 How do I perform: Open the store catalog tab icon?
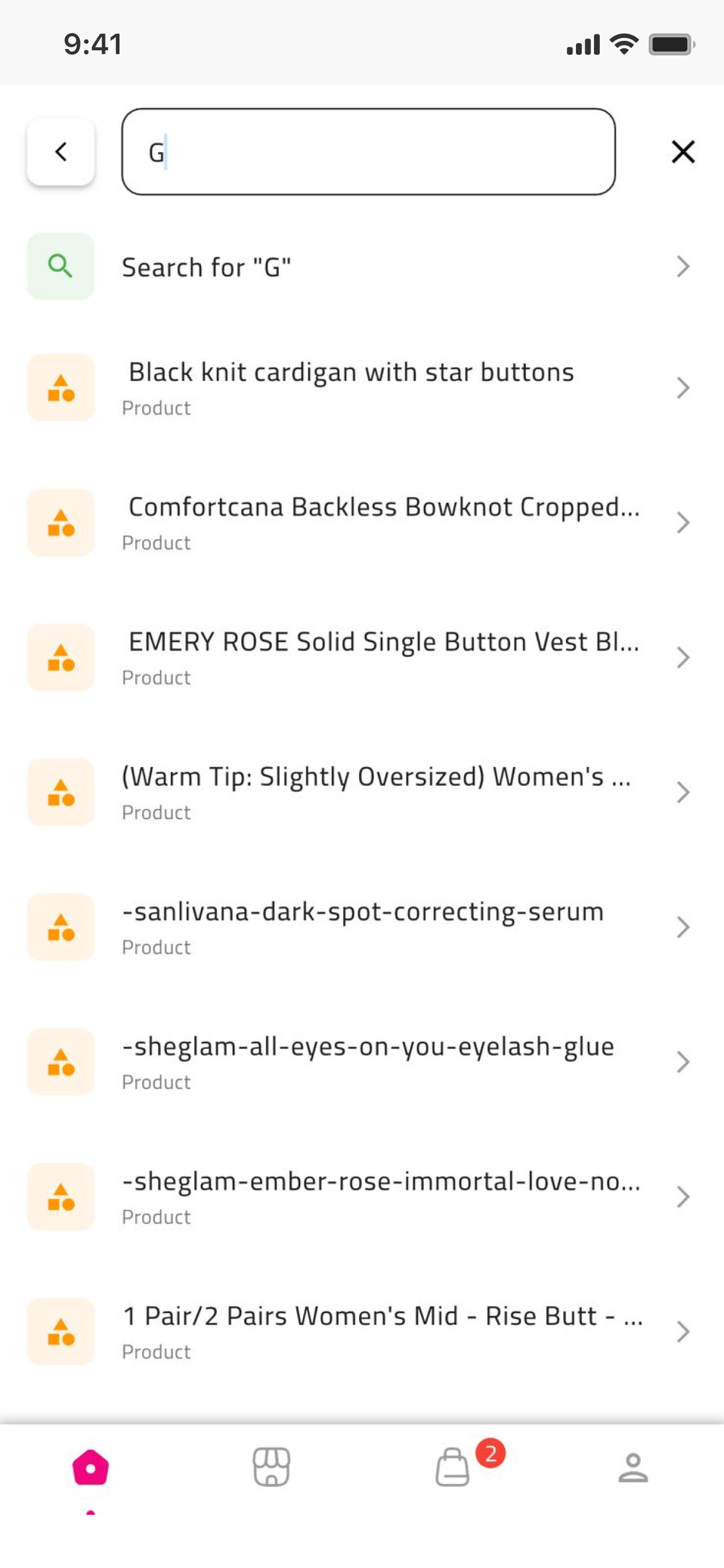[271, 1467]
